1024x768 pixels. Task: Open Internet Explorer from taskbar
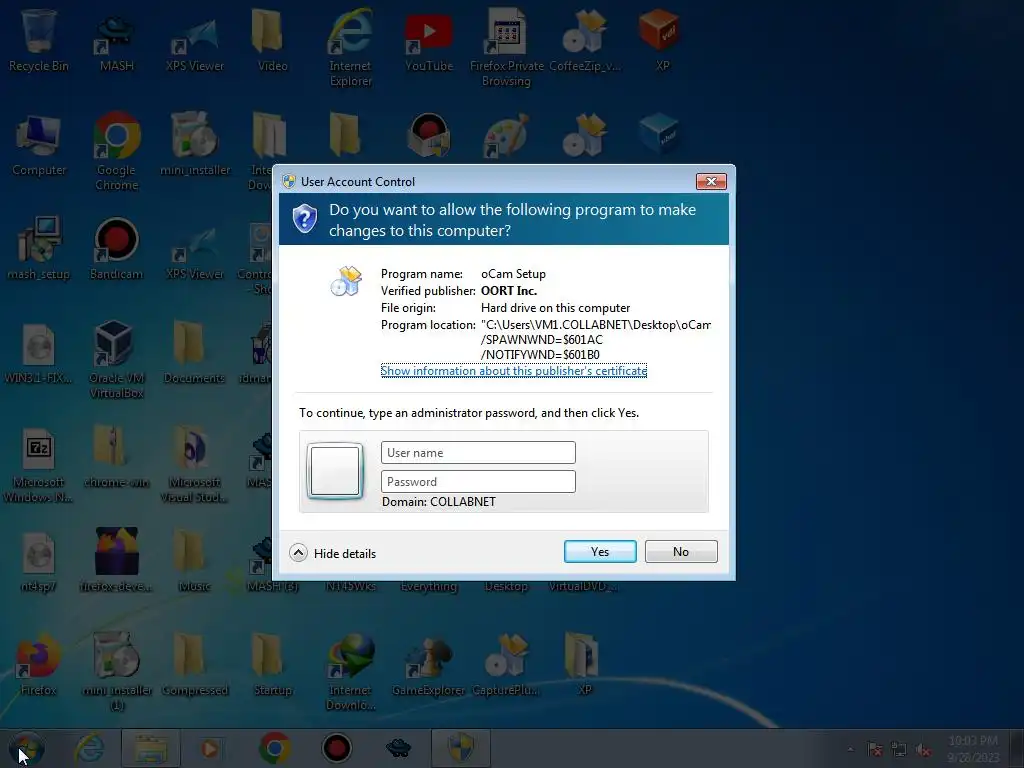click(90, 748)
